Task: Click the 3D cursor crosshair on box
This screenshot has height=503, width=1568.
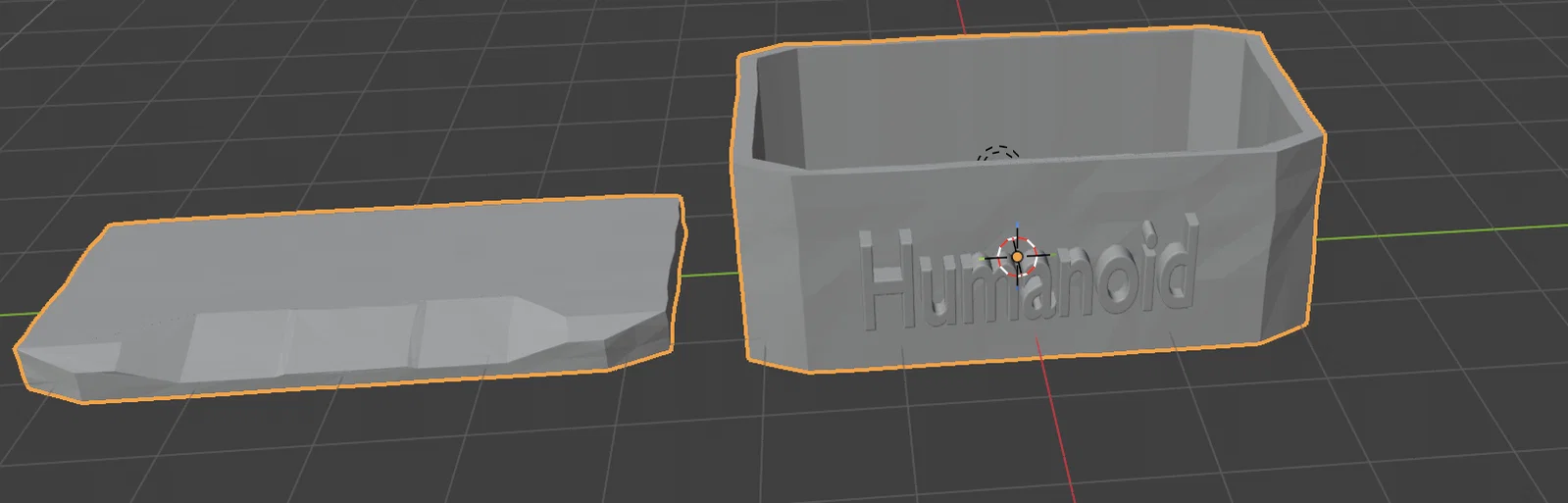Action: coord(1017,257)
